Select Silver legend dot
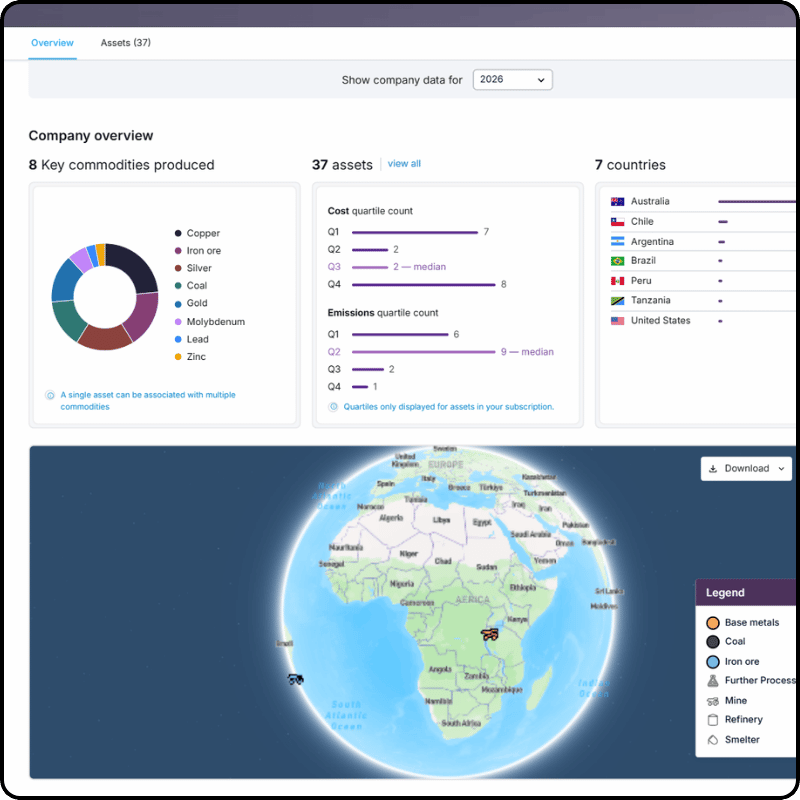This screenshot has height=800, width=800. (x=178, y=268)
